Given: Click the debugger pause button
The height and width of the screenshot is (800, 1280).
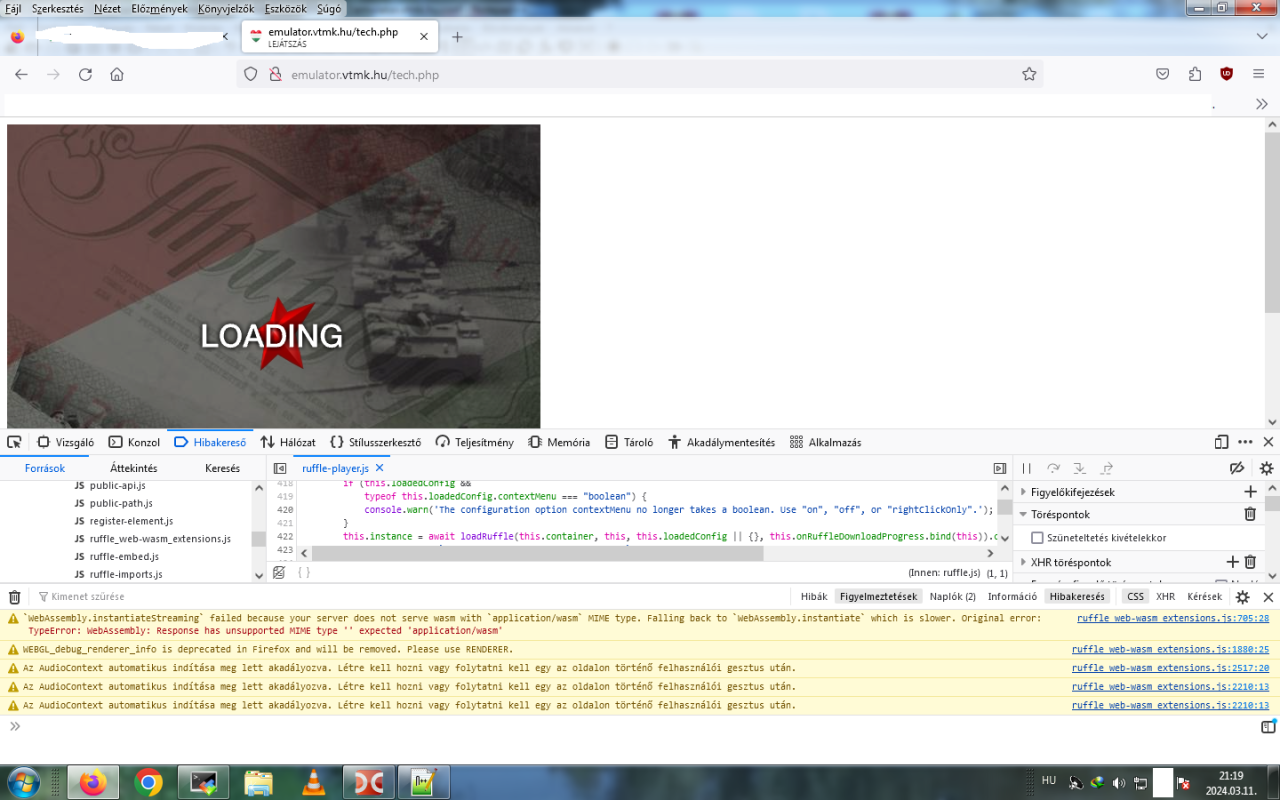Looking at the screenshot, I should (x=1027, y=468).
